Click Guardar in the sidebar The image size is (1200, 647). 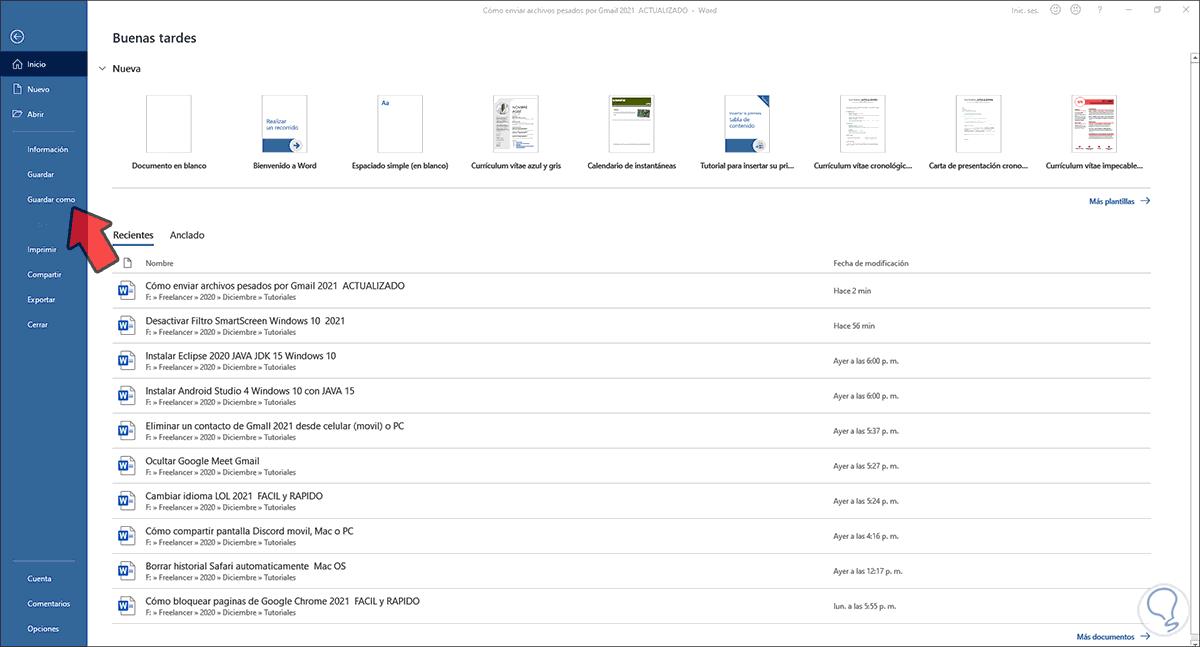pos(41,174)
